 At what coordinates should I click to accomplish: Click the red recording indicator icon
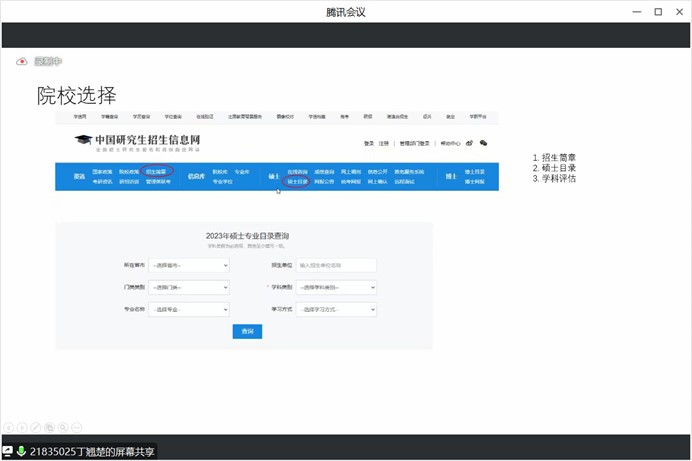coord(22,62)
